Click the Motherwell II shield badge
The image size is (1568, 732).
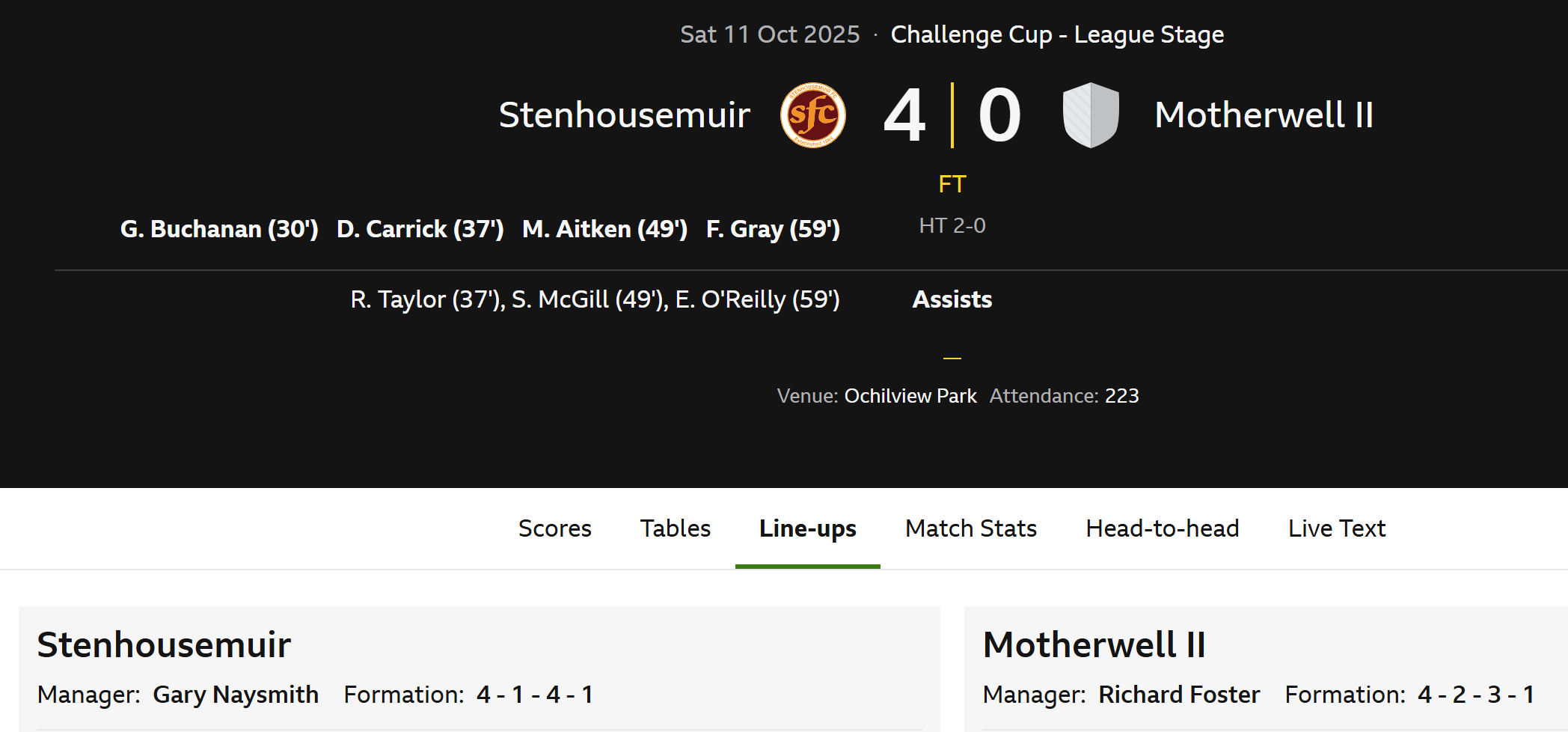[1091, 115]
